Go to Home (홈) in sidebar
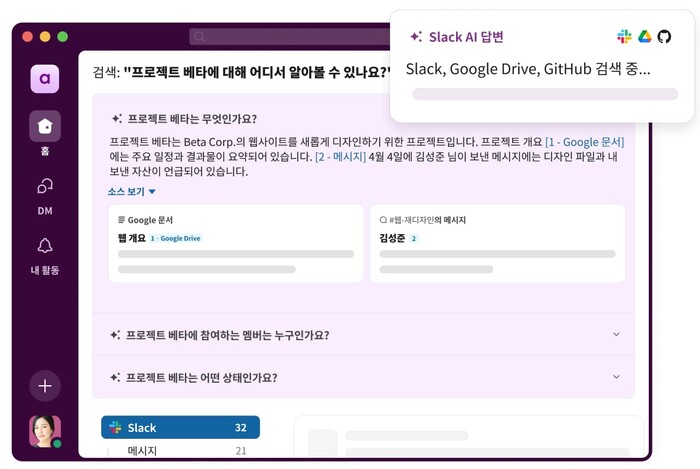 45,126
